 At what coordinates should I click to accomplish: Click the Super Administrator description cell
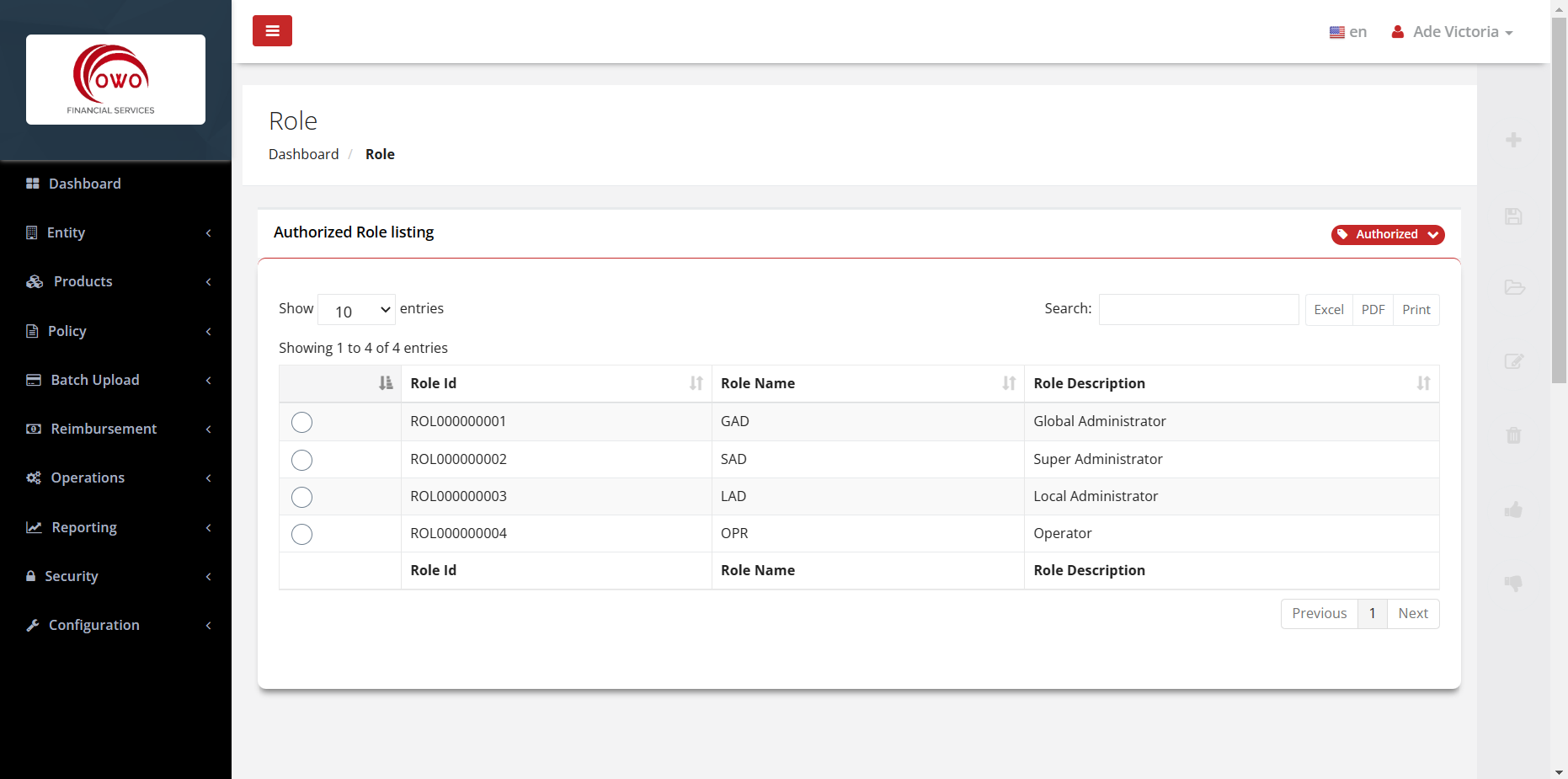(x=1231, y=459)
